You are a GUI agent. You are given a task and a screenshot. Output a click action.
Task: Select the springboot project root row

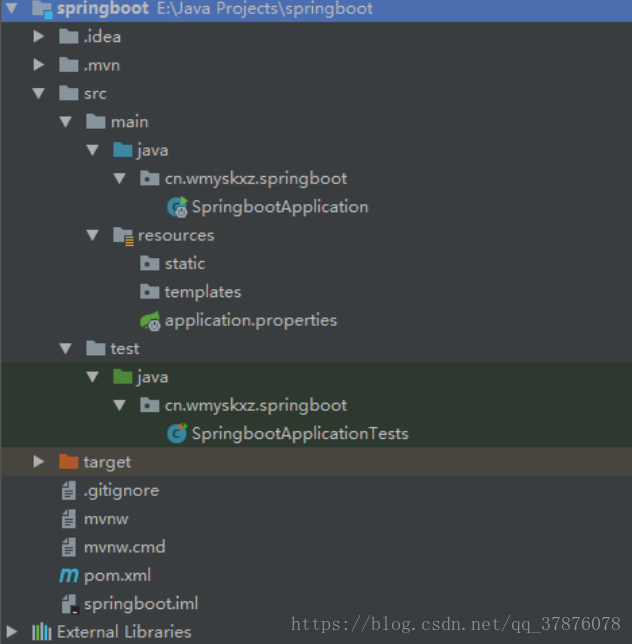tap(316, 10)
